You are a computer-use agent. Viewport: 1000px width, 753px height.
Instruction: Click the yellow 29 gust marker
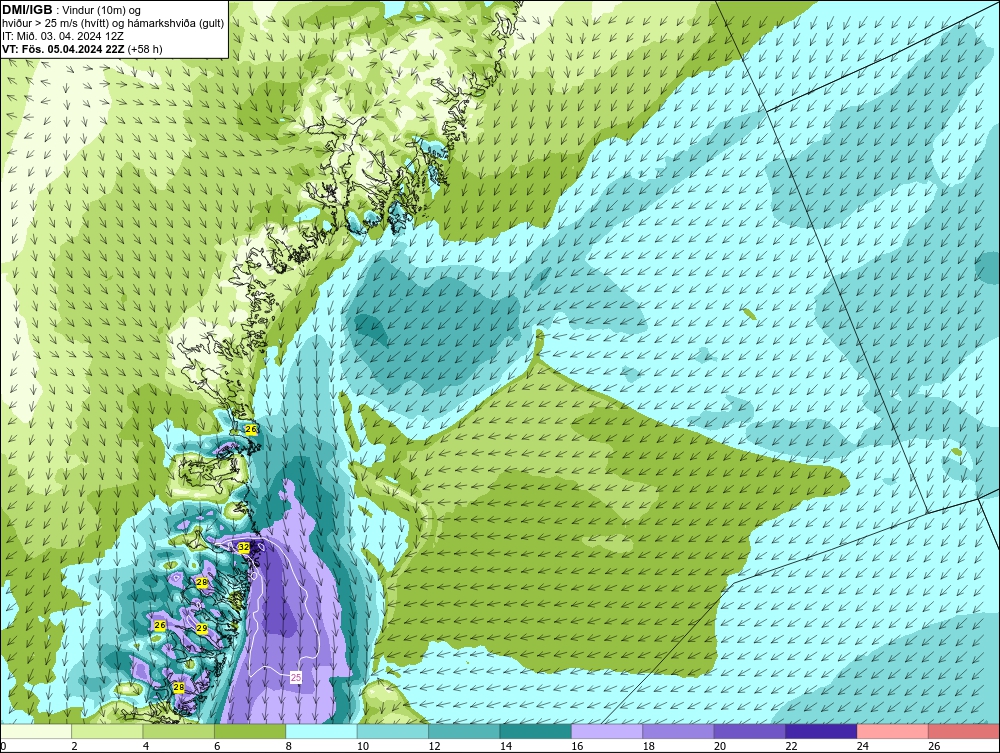pos(202,629)
